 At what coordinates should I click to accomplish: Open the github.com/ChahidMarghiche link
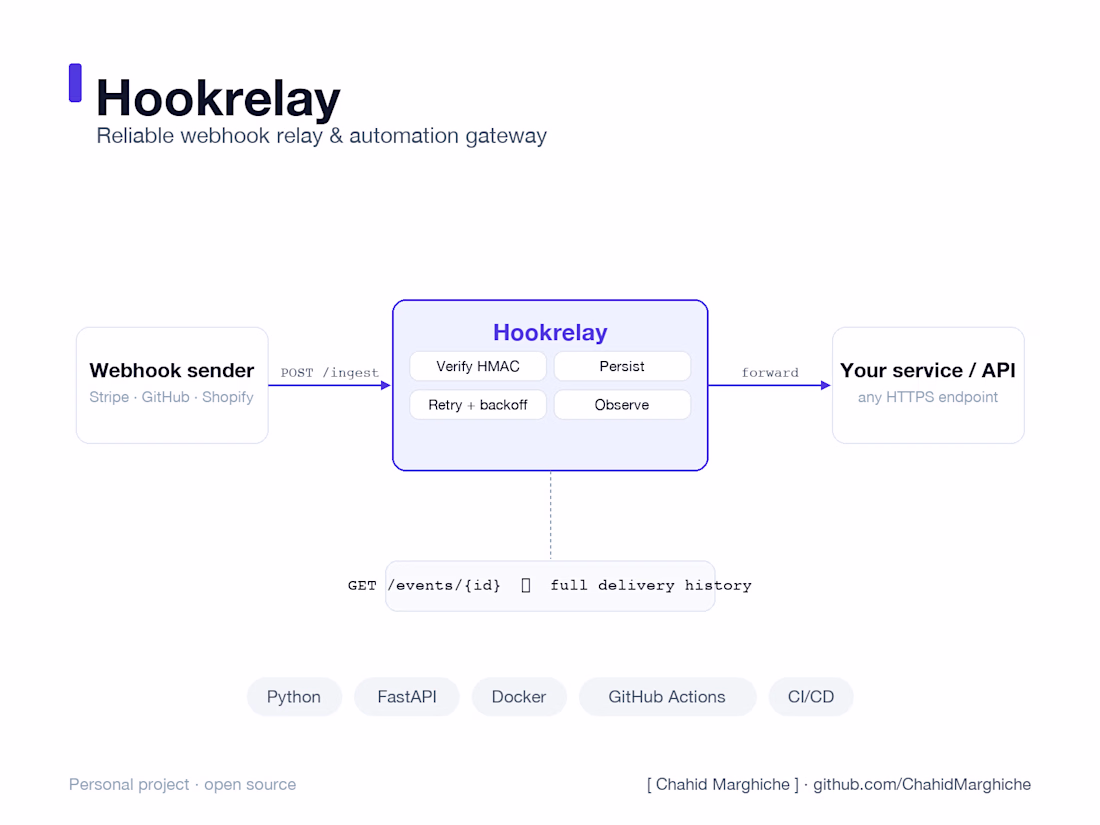[922, 784]
